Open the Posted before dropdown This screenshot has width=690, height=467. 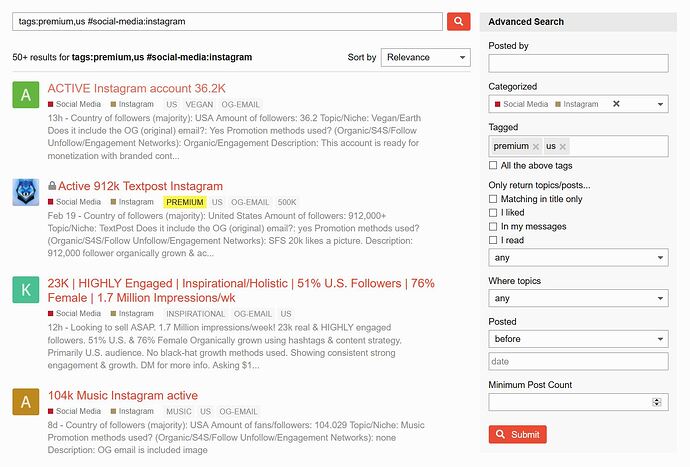578,339
